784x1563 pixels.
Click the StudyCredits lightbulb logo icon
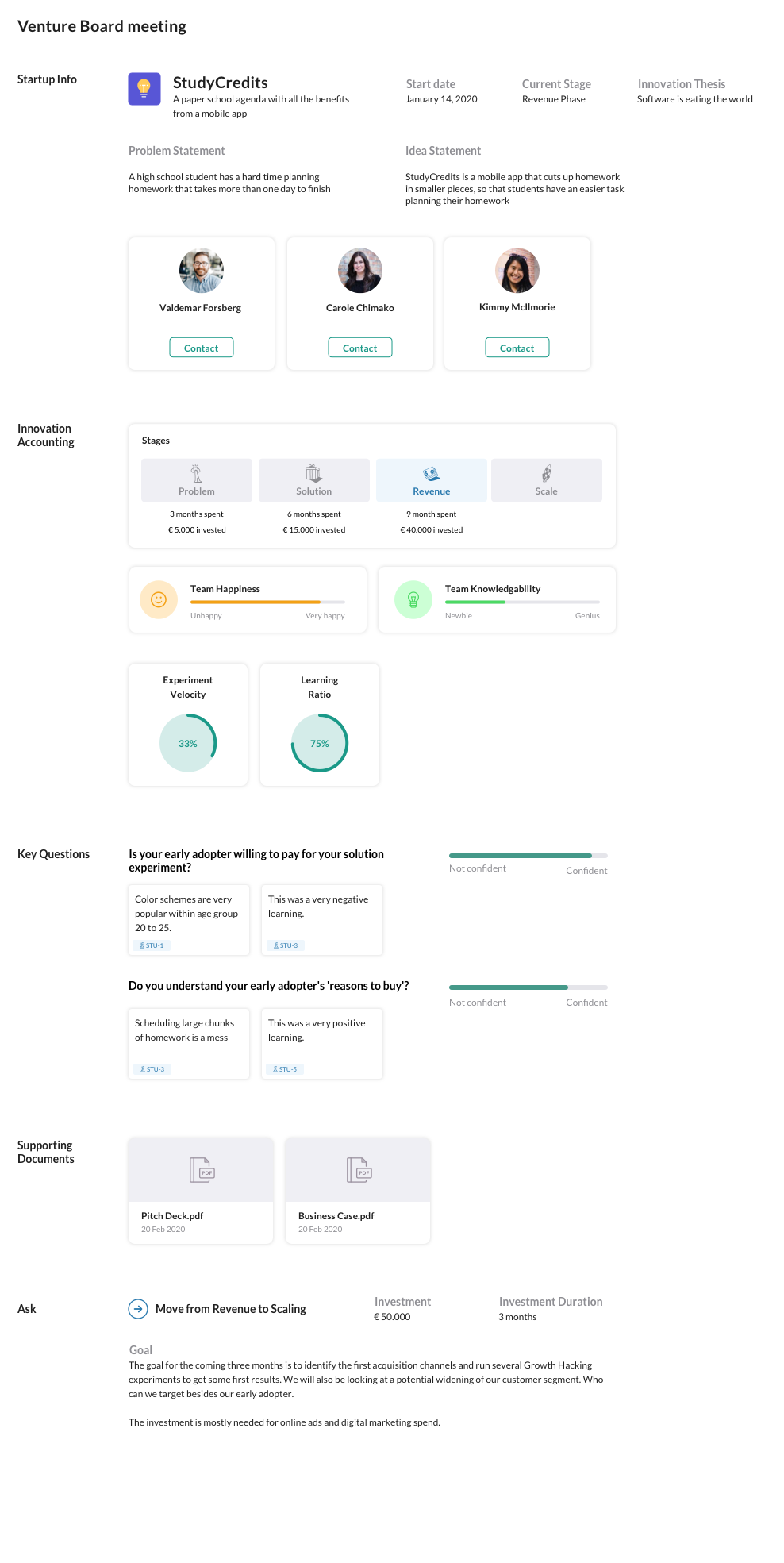(144, 89)
